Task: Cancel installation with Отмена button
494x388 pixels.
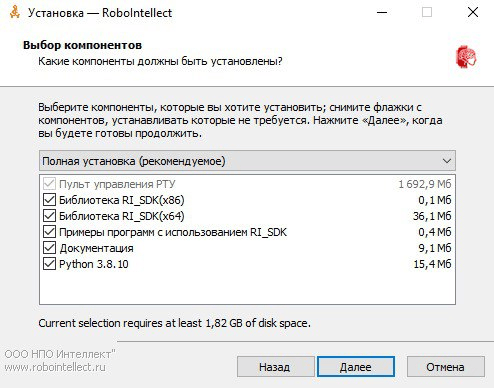Action: click(446, 367)
